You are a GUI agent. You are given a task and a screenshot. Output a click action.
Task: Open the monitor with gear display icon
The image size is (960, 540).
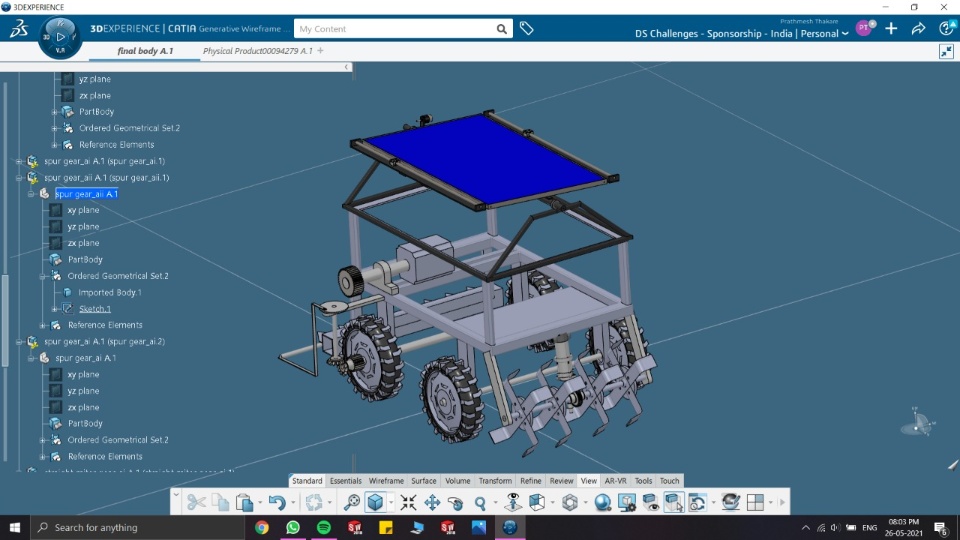(x=627, y=503)
